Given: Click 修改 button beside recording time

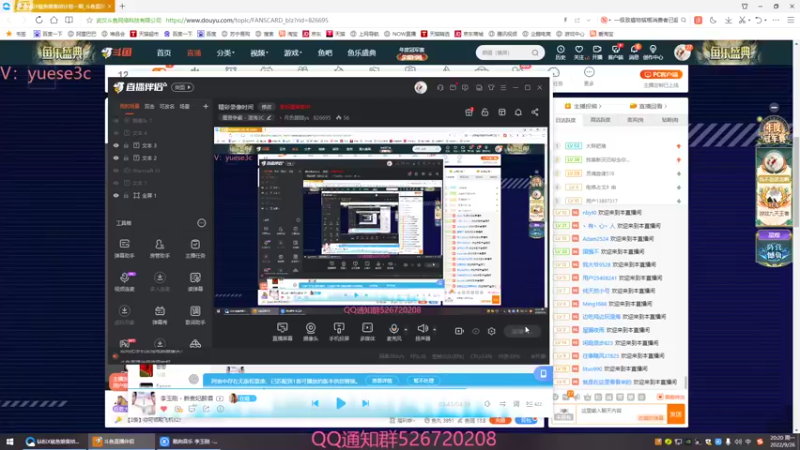Looking at the screenshot, I should click(266, 107).
